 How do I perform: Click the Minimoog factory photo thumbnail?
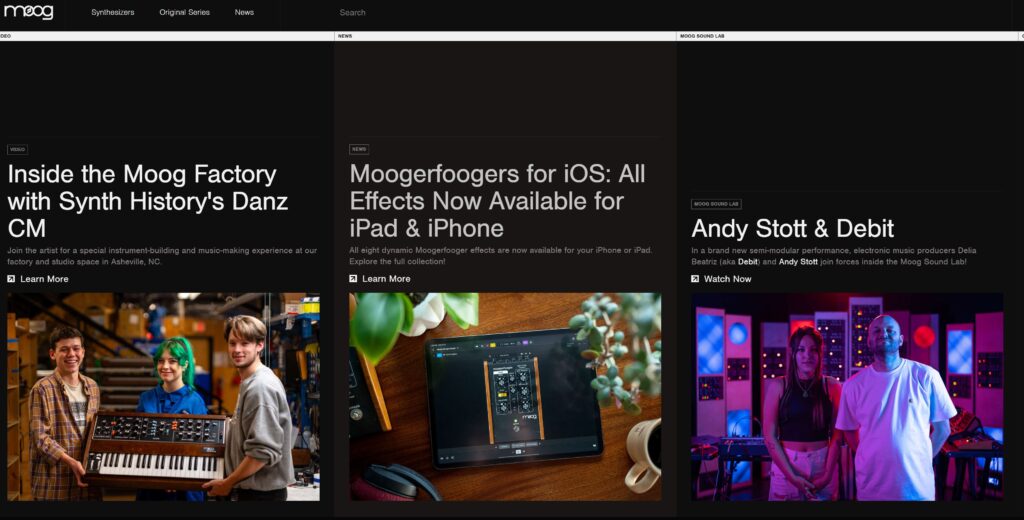163,397
